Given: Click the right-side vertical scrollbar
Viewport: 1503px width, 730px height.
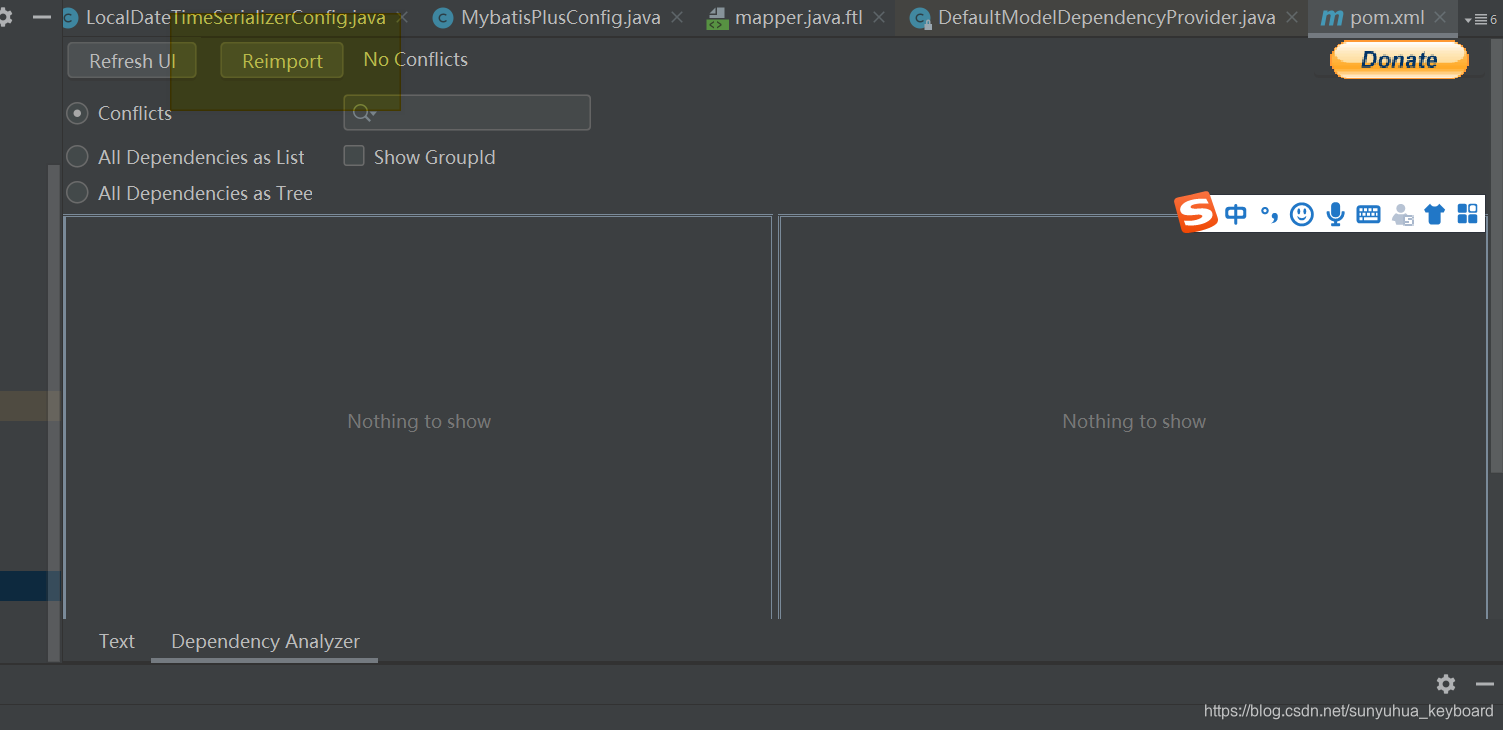Looking at the screenshot, I should coord(1496,255).
